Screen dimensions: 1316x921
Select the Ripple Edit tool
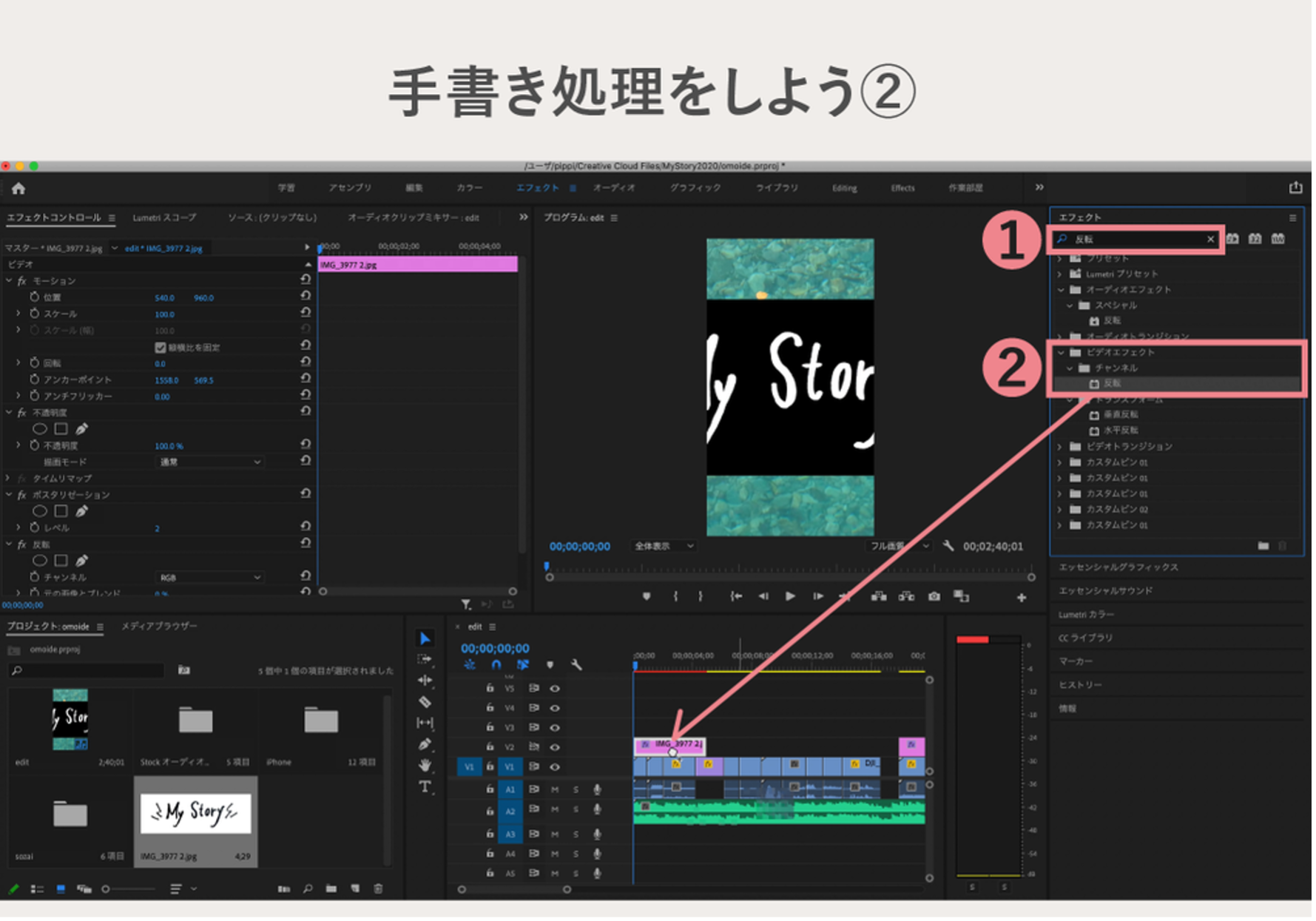click(425, 682)
